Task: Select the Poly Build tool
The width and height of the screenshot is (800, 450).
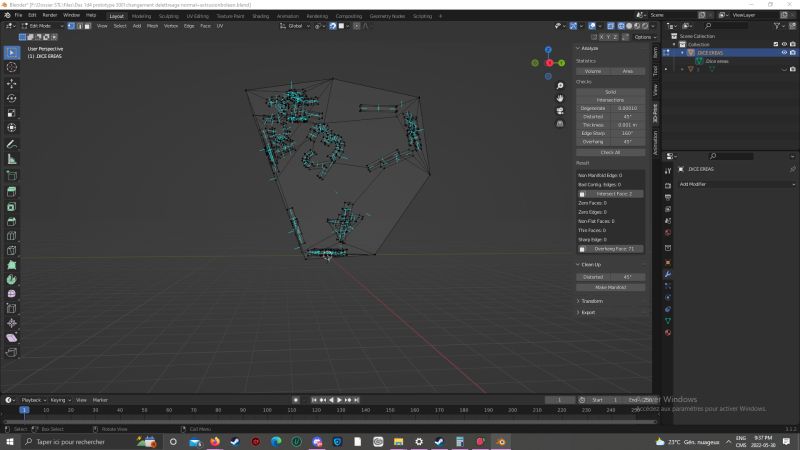Action: point(11,265)
